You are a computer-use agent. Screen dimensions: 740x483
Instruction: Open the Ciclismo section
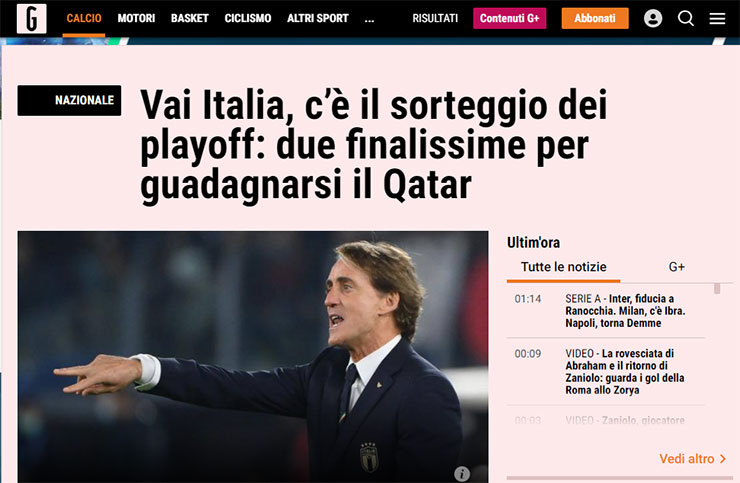[248, 18]
